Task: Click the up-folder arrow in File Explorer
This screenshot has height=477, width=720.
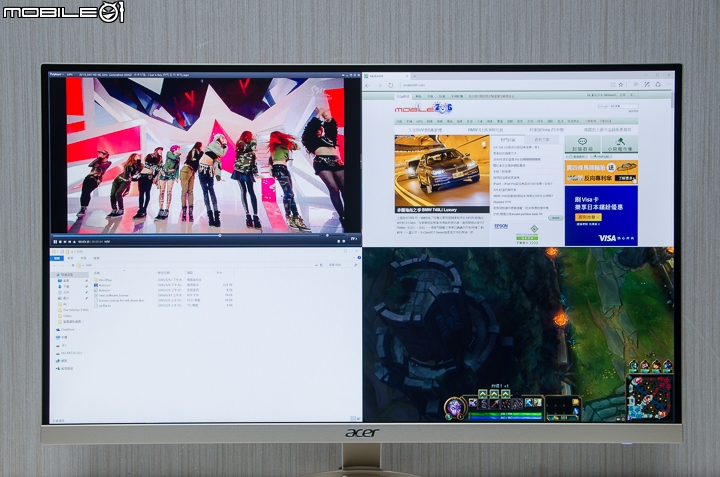Action: pyautogui.click(x=73, y=265)
